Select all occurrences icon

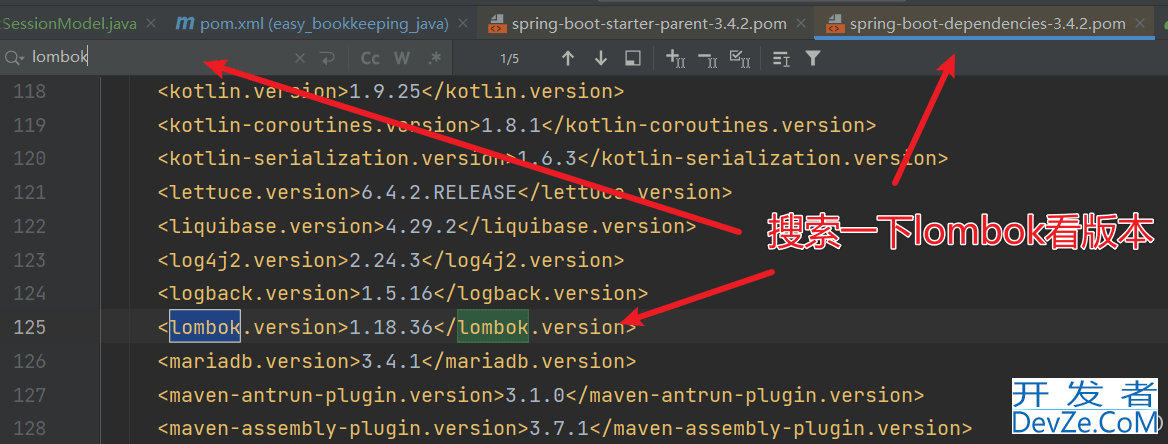(739, 58)
